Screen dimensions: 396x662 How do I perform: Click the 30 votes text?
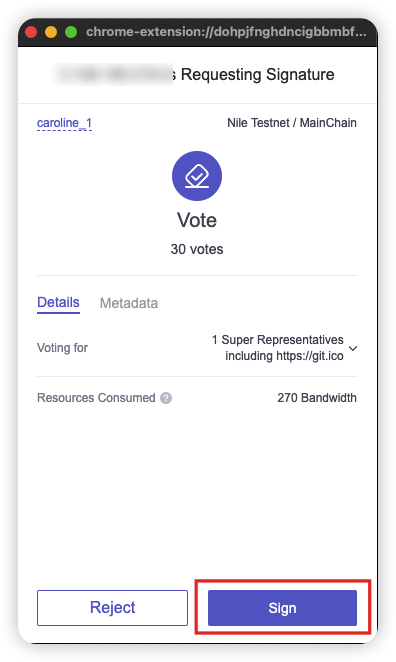click(197, 249)
